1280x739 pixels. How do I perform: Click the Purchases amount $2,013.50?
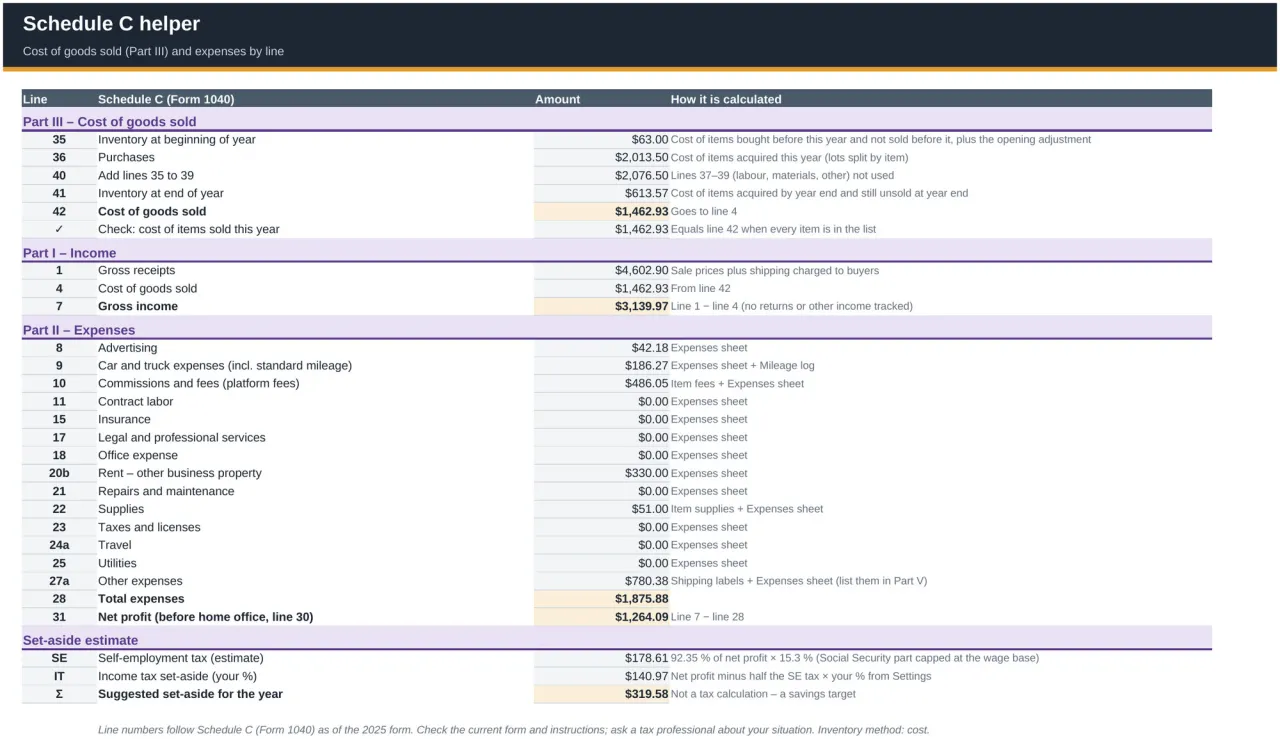pyautogui.click(x=601, y=158)
